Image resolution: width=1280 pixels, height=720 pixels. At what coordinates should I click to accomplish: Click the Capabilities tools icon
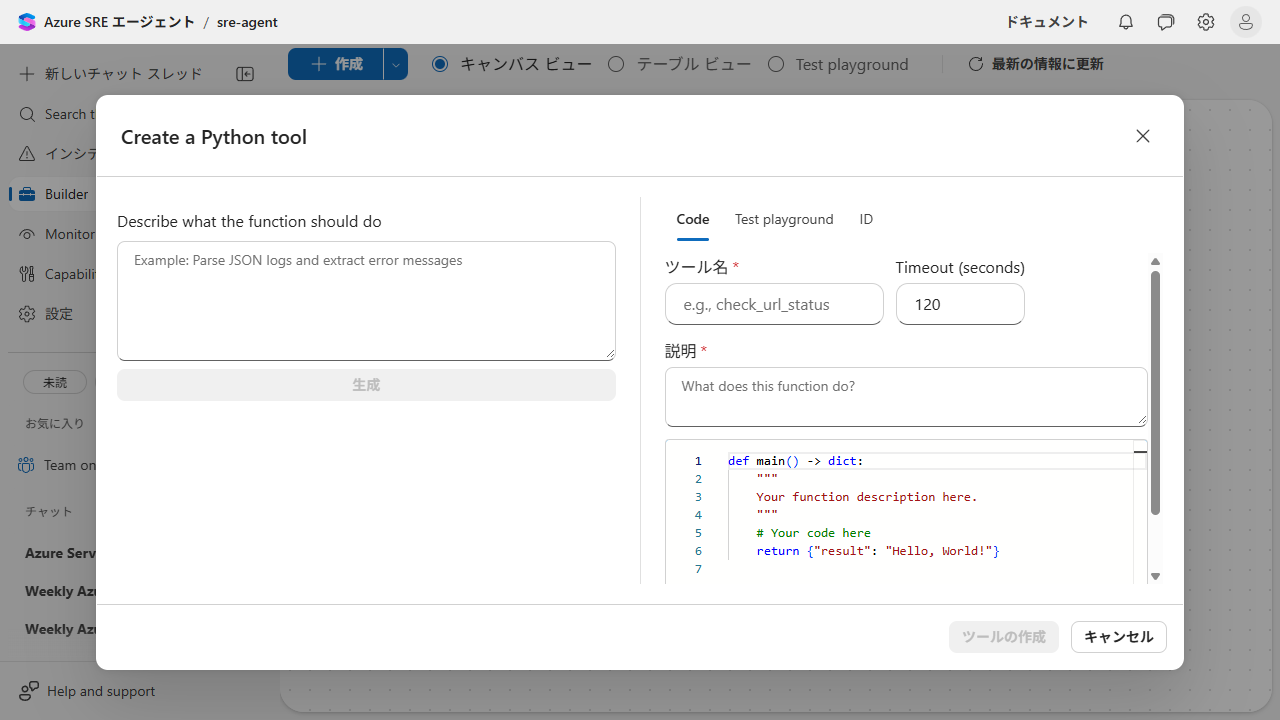point(27,274)
